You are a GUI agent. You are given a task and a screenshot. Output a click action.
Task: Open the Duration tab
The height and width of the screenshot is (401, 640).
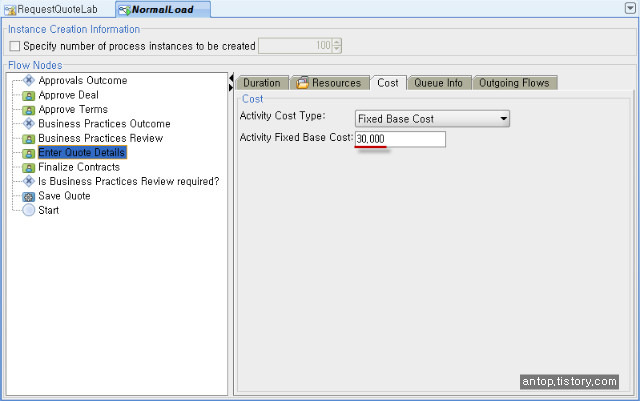click(x=262, y=83)
